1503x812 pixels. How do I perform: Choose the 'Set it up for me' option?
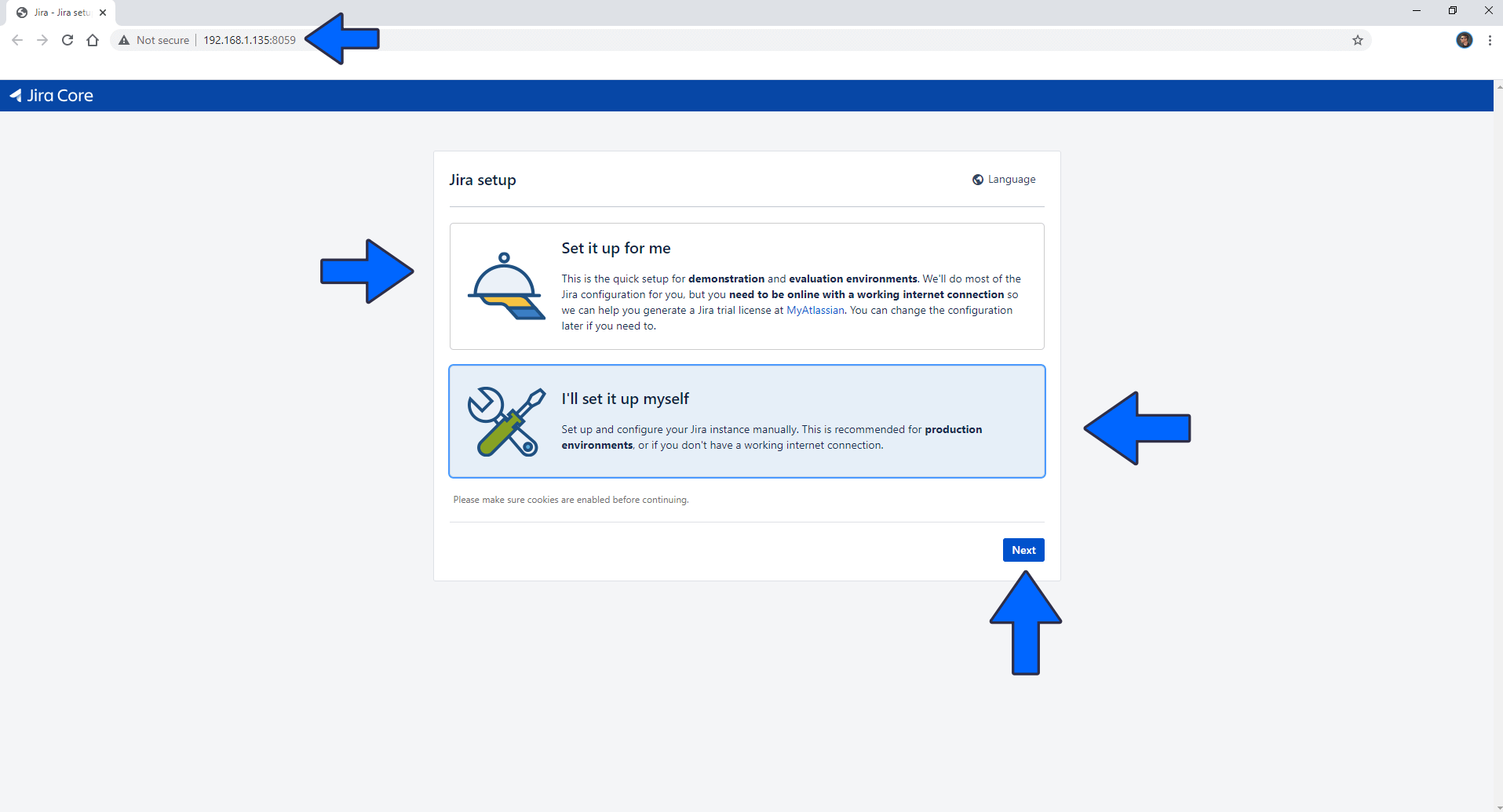tap(746, 286)
